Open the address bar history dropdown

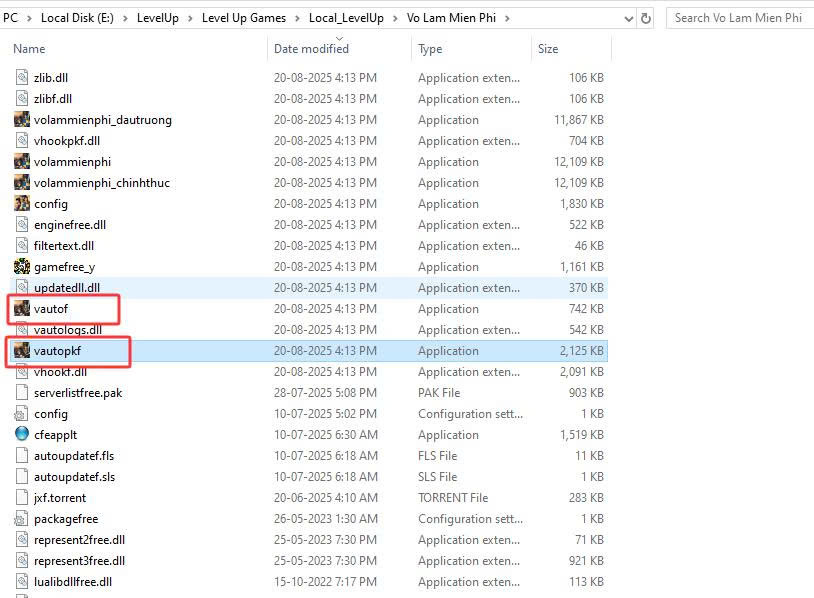(626, 18)
